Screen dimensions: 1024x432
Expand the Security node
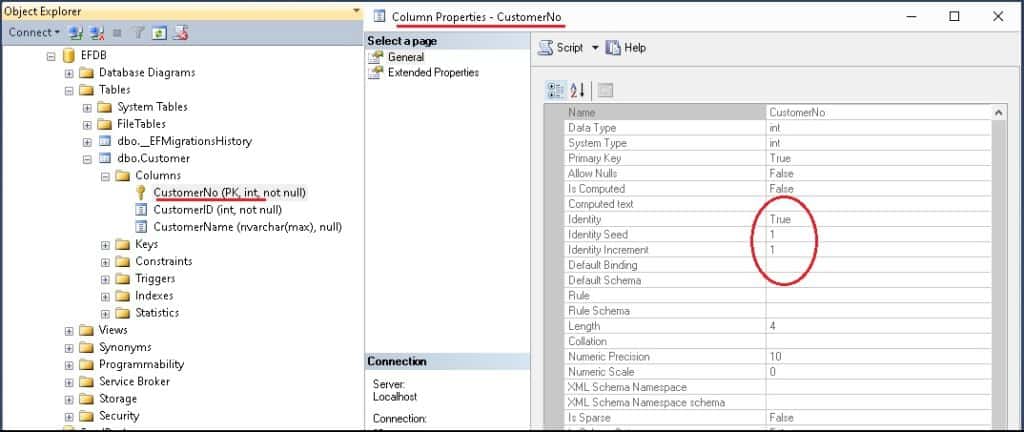69,416
